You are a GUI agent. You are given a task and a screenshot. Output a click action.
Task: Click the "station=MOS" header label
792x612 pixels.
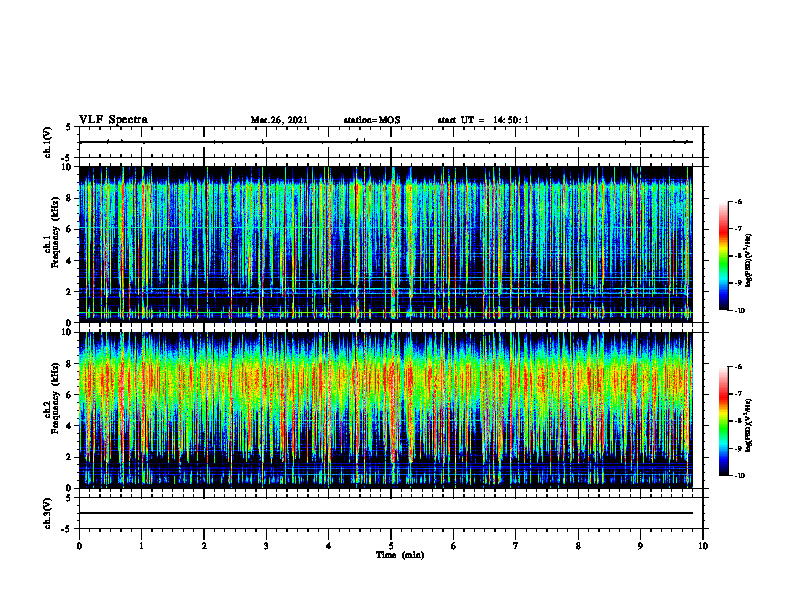[372, 120]
